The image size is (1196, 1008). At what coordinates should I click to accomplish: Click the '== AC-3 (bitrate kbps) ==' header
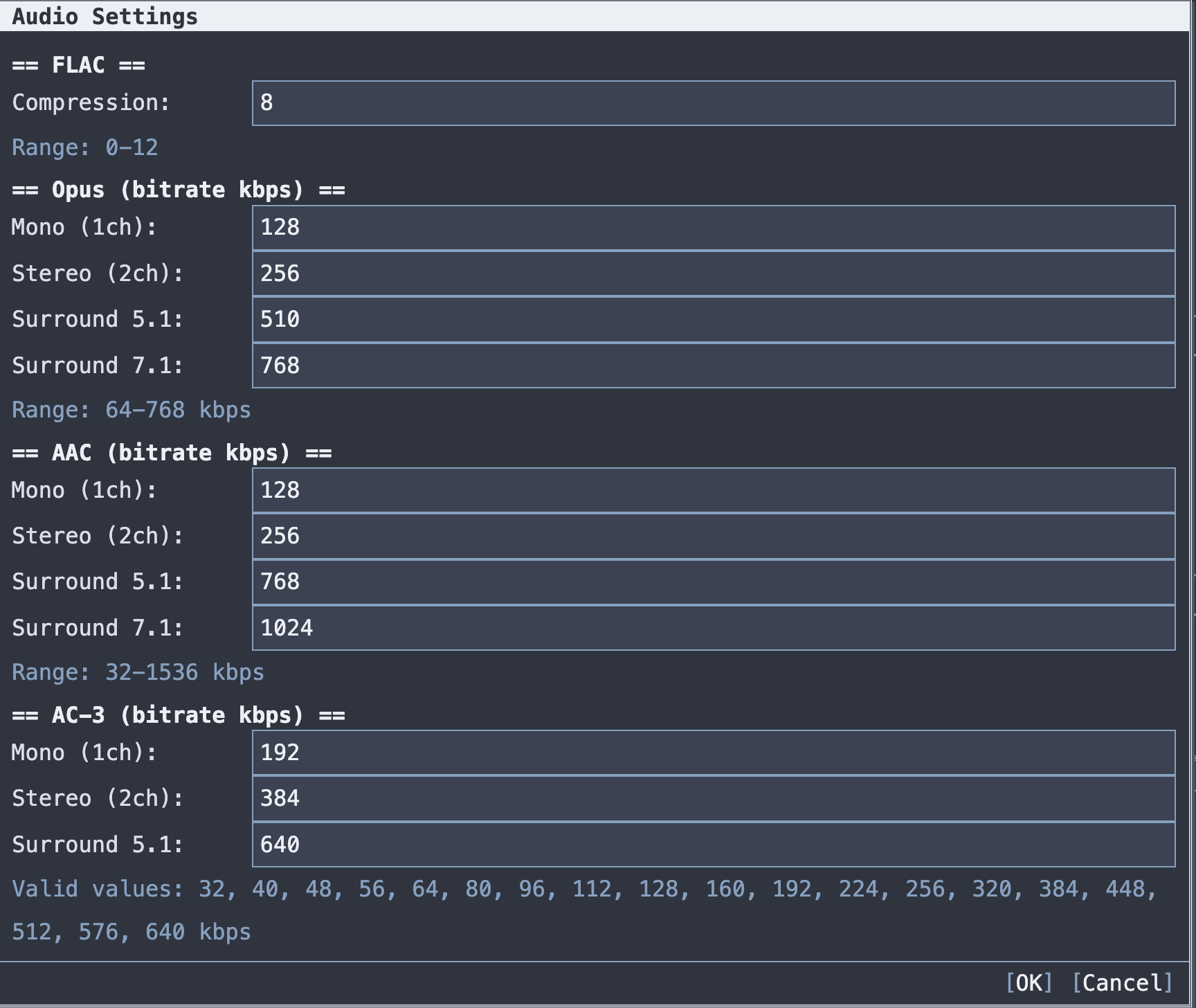179,715
